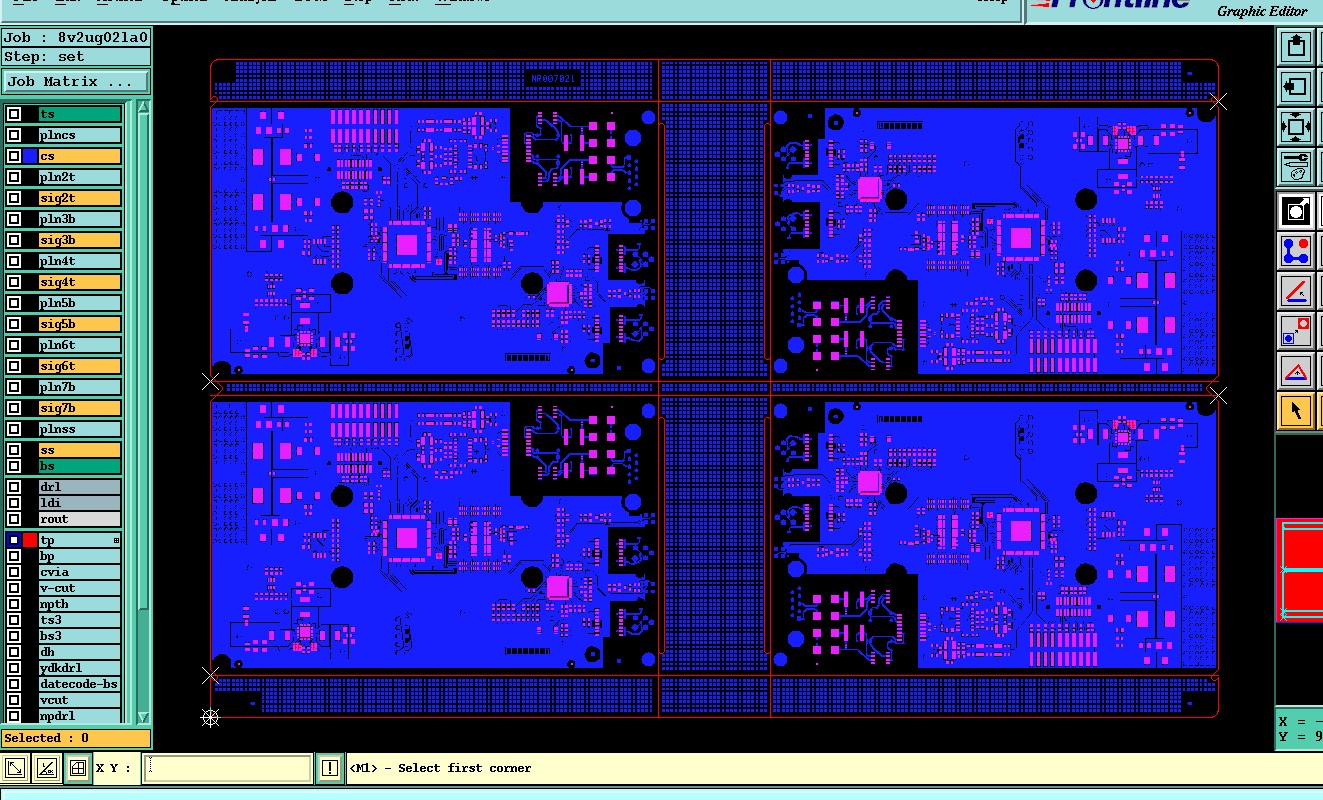
Task: Select the plnss layer name
Action: (x=80, y=429)
